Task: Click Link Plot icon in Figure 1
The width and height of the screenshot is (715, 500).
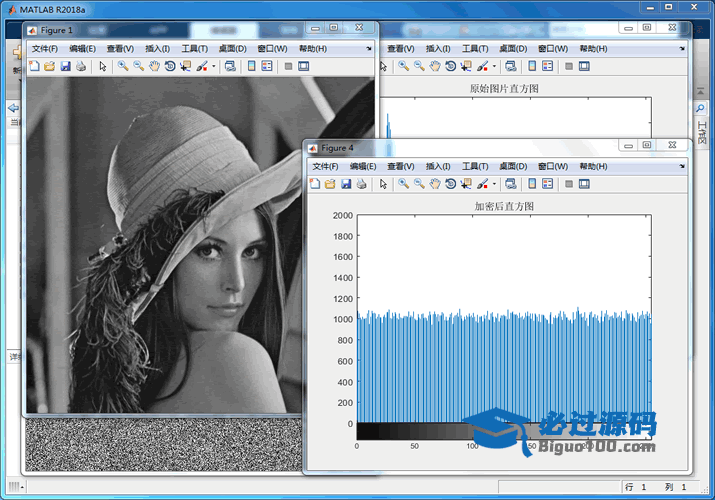Action: [x=230, y=66]
